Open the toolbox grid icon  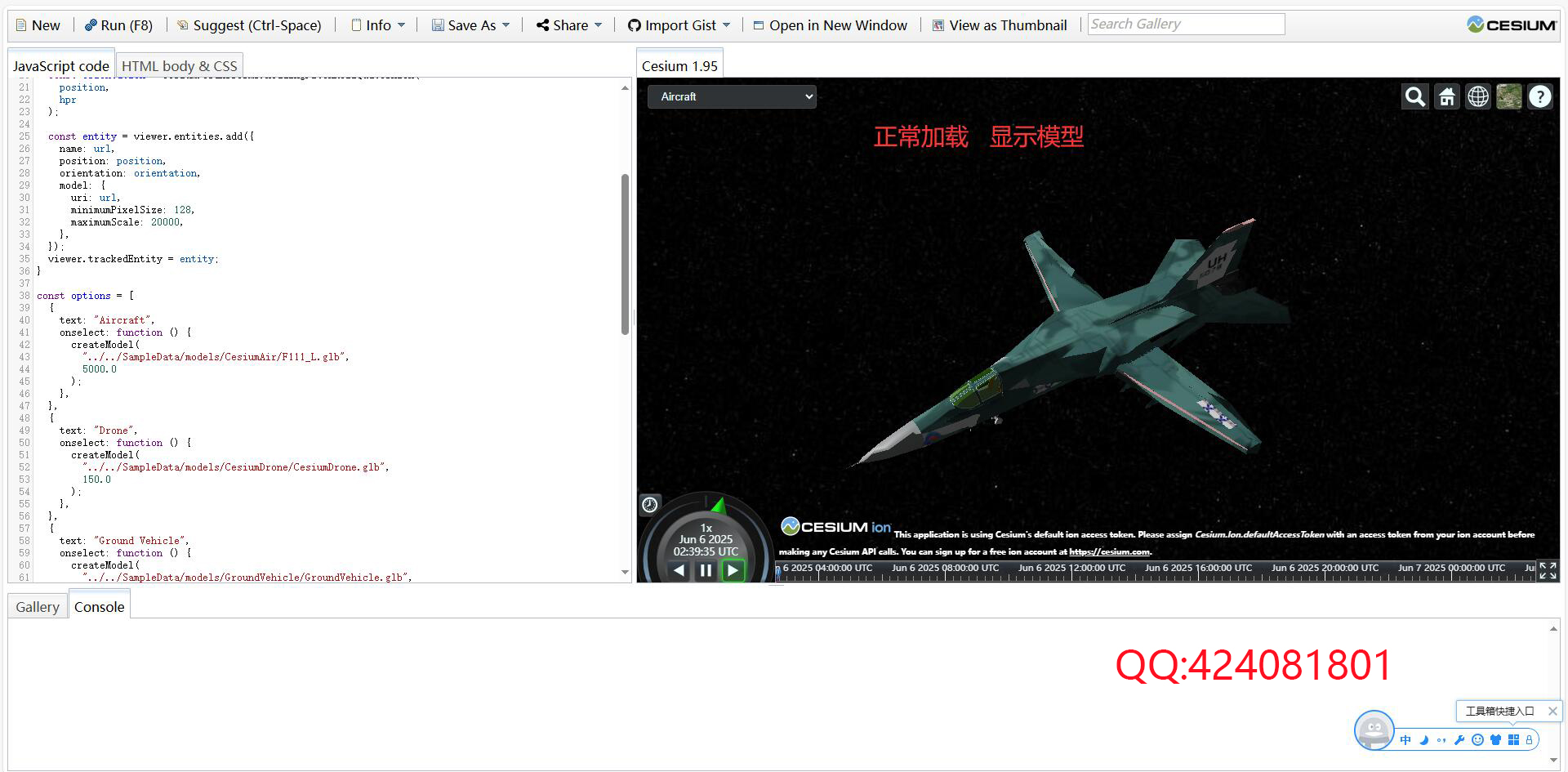point(1513,740)
